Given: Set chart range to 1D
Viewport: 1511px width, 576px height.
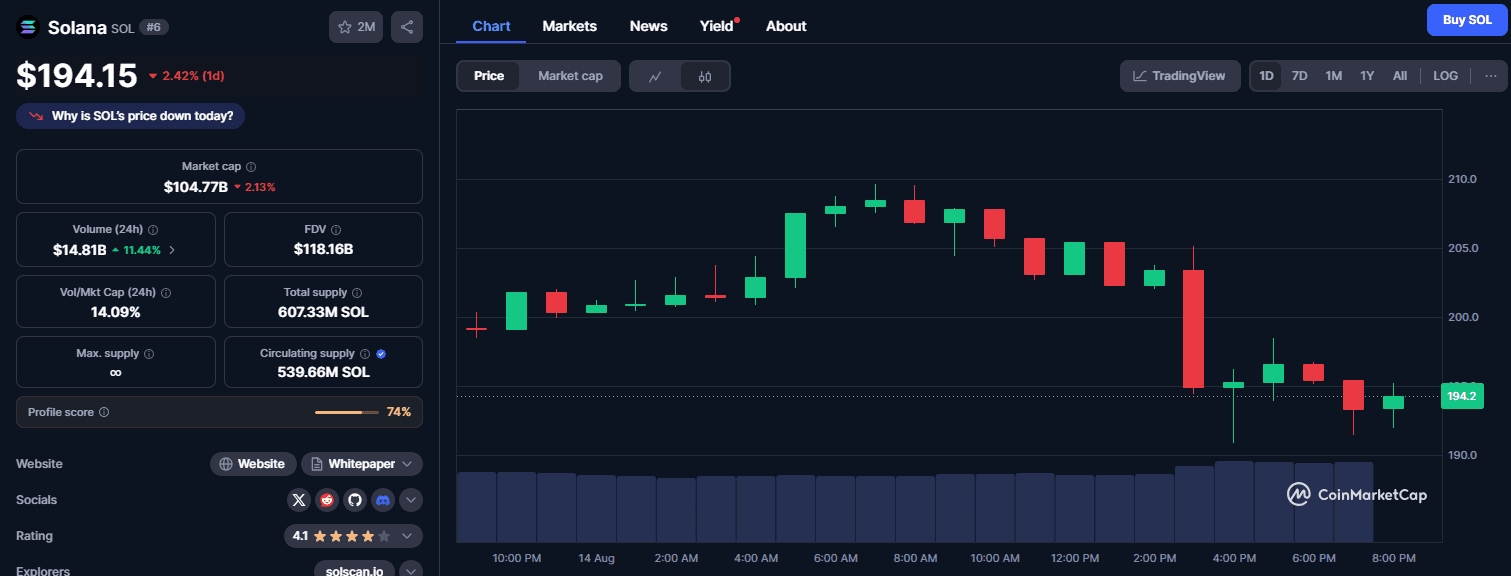Looking at the screenshot, I should (x=1266, y=76).
